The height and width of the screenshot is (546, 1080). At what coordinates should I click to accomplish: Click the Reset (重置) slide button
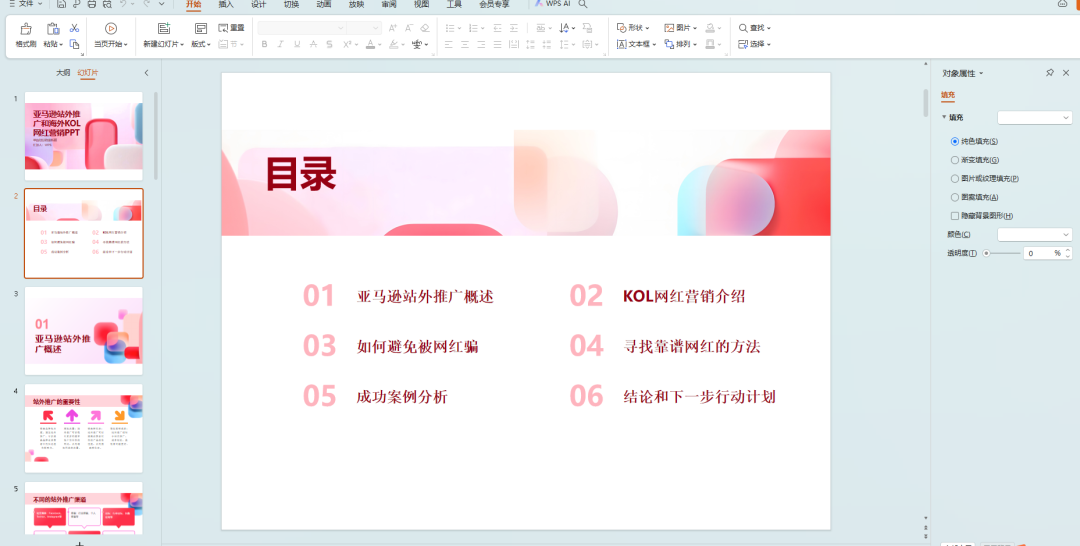[x=231, y=28]
